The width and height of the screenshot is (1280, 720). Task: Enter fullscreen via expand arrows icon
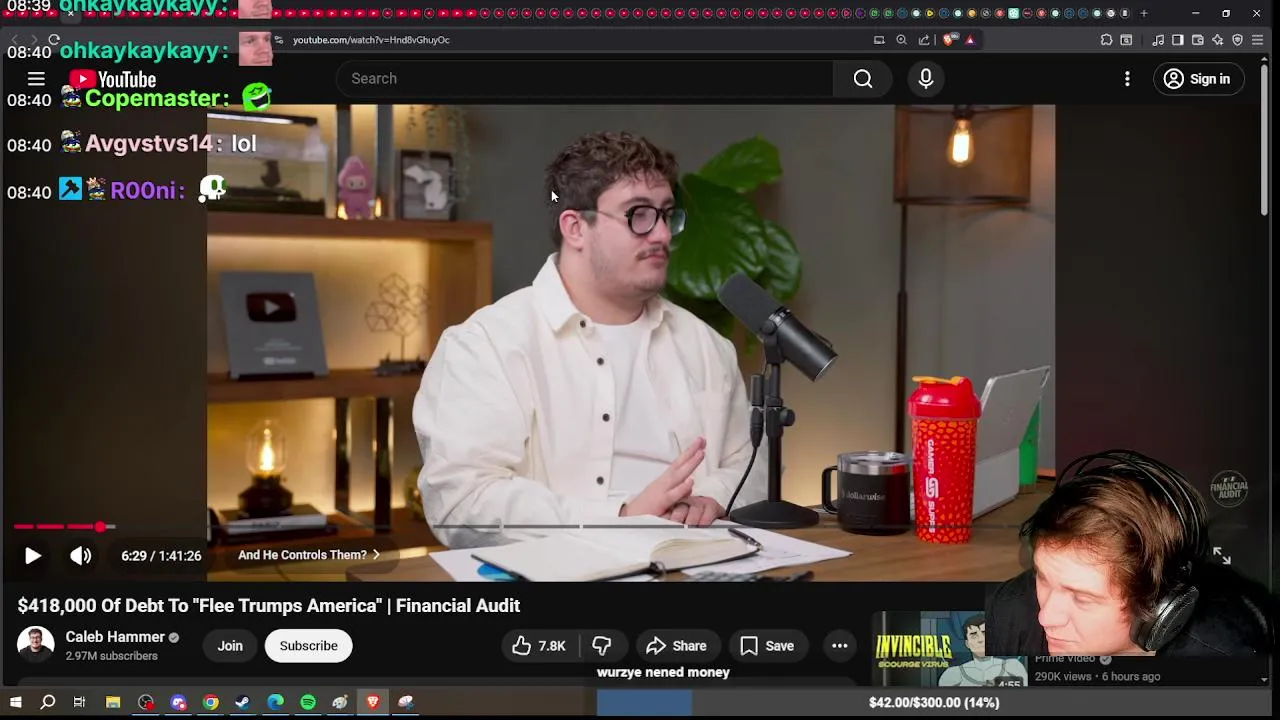(1222, 556)
